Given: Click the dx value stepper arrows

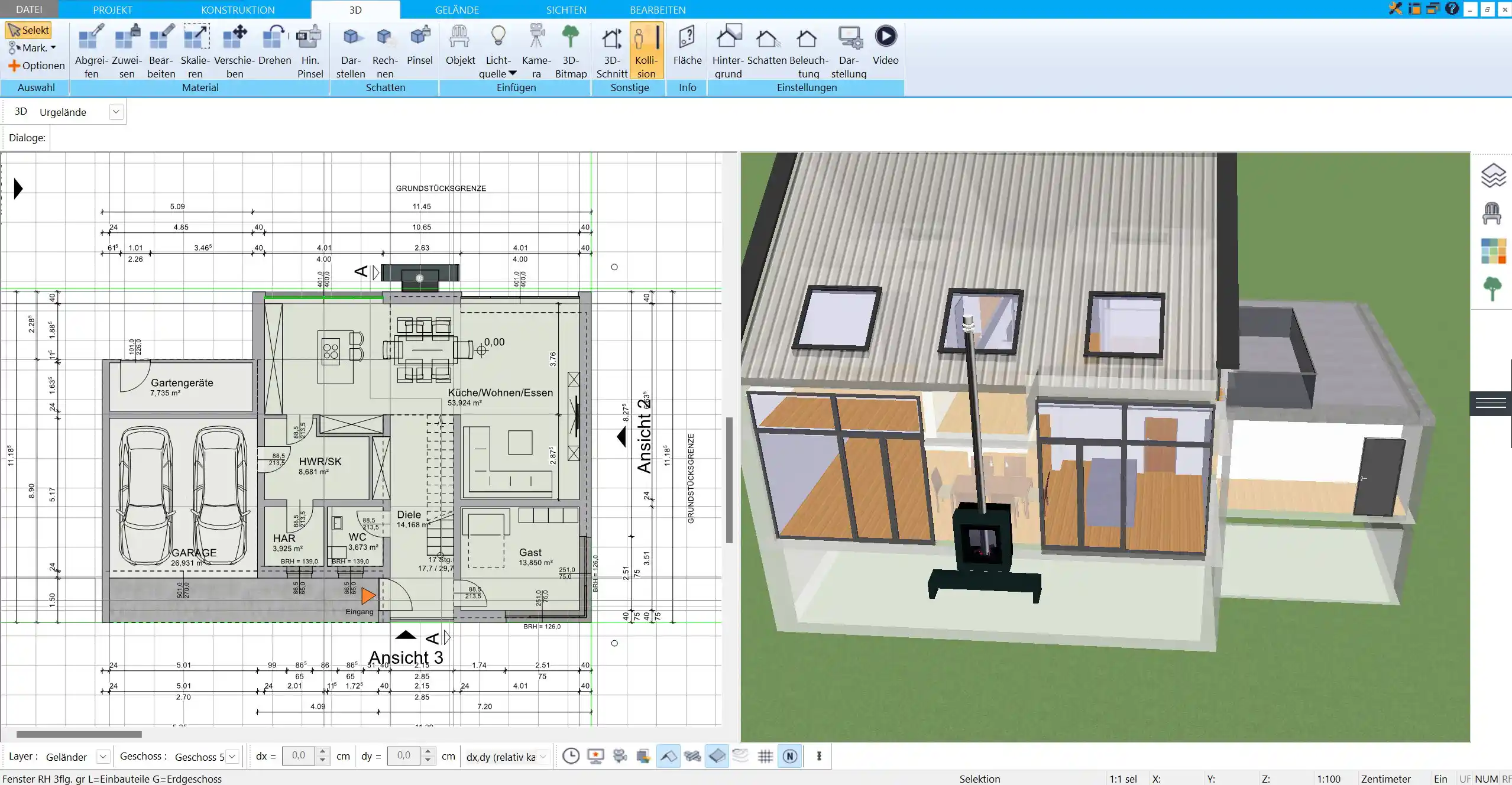Looking at the screenshot, I should [x=322, y=756].
